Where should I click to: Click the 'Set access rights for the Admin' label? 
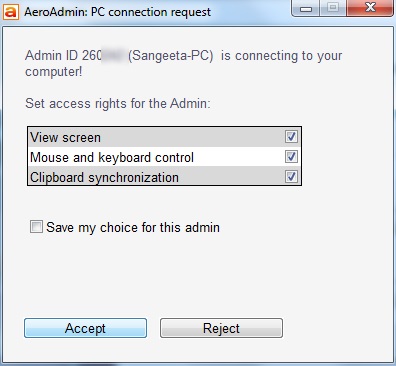118,104
